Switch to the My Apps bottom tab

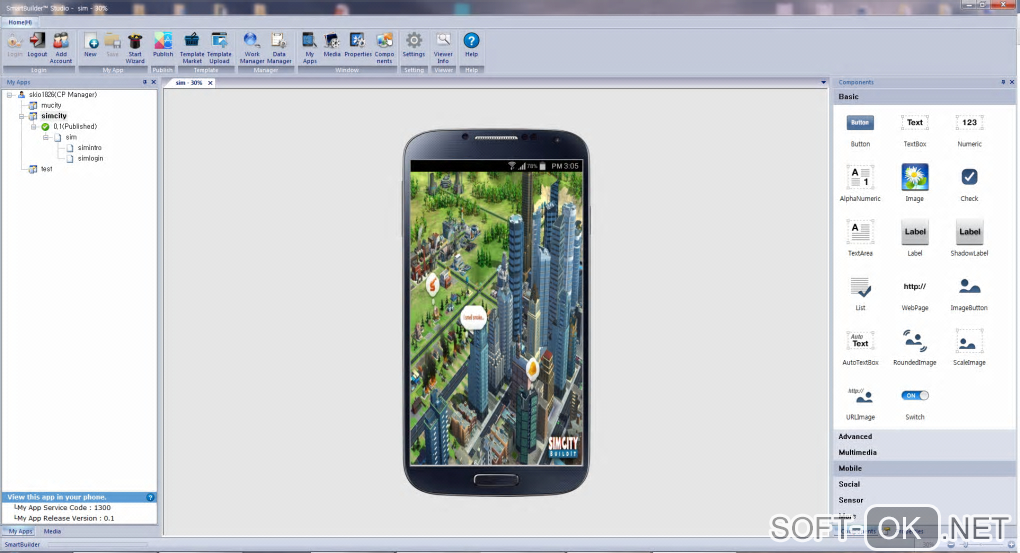point(20,532)
